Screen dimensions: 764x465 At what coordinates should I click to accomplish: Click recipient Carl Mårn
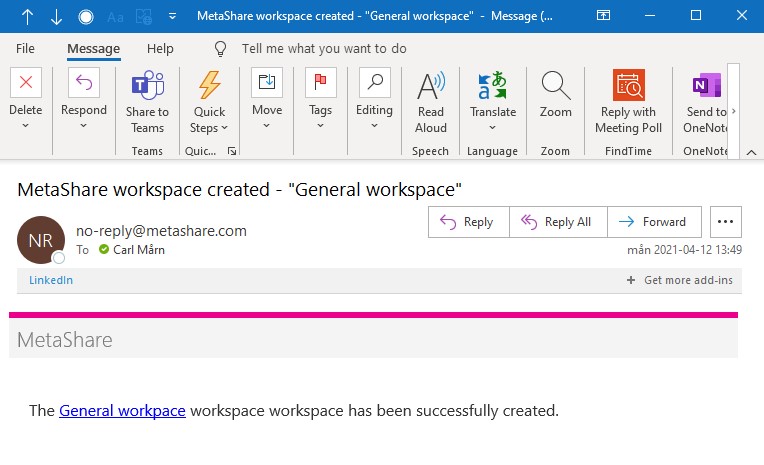click(x=139, y=250)
